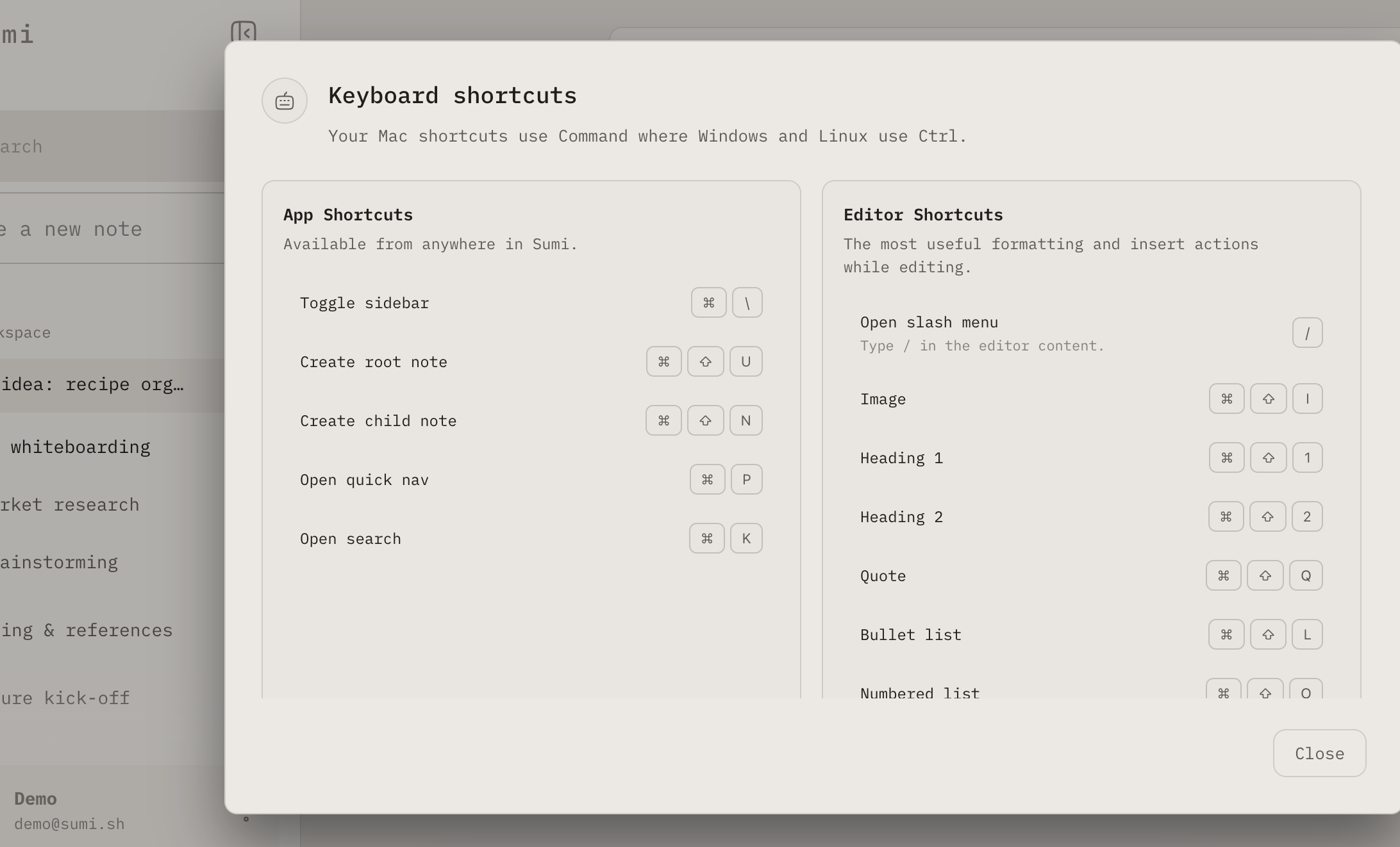
Task: Click the 2 key badge beside Heading 2
Action: [x=1308, y=516]
